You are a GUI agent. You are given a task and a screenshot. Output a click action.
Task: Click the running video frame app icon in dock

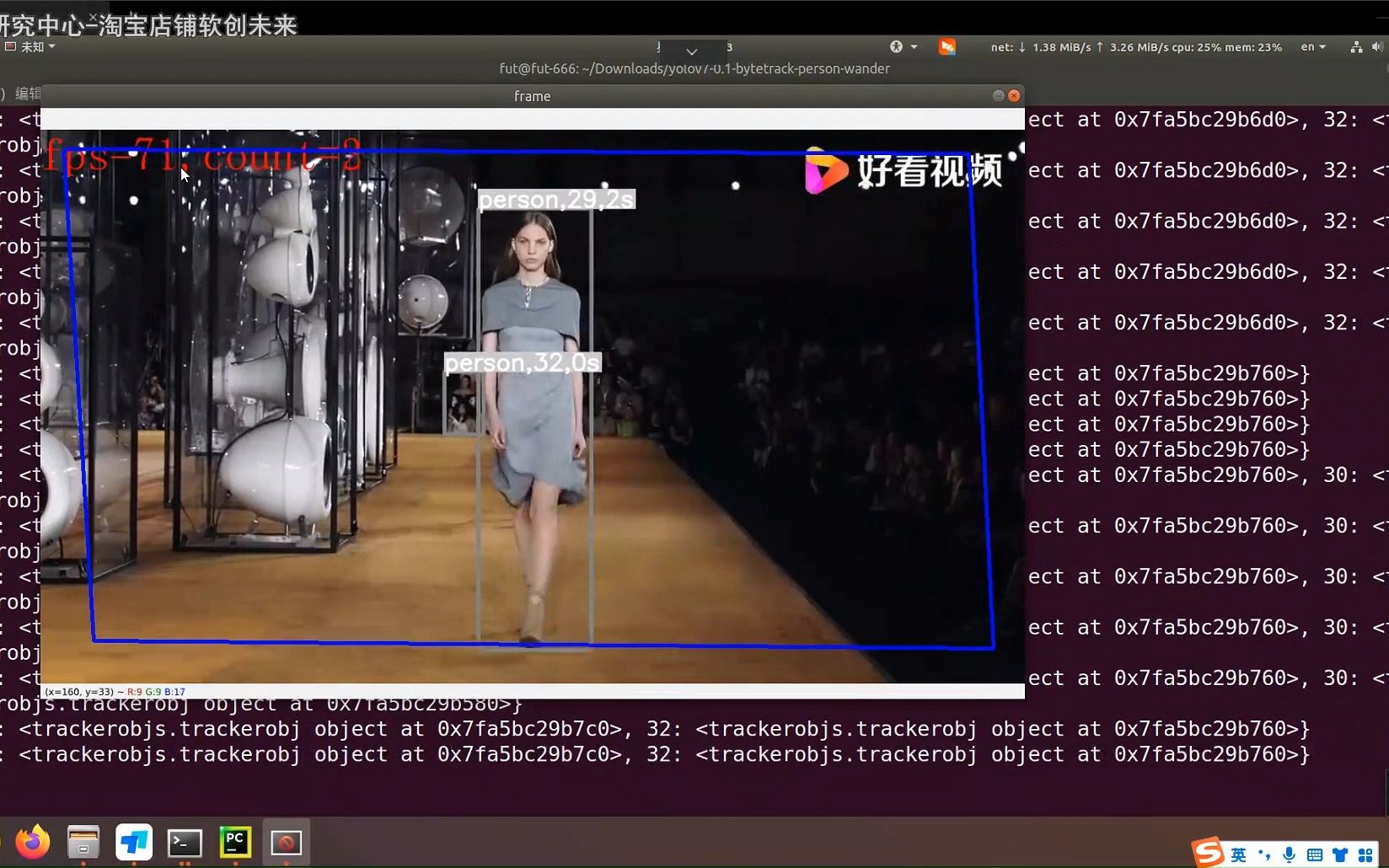coord(287,843)
